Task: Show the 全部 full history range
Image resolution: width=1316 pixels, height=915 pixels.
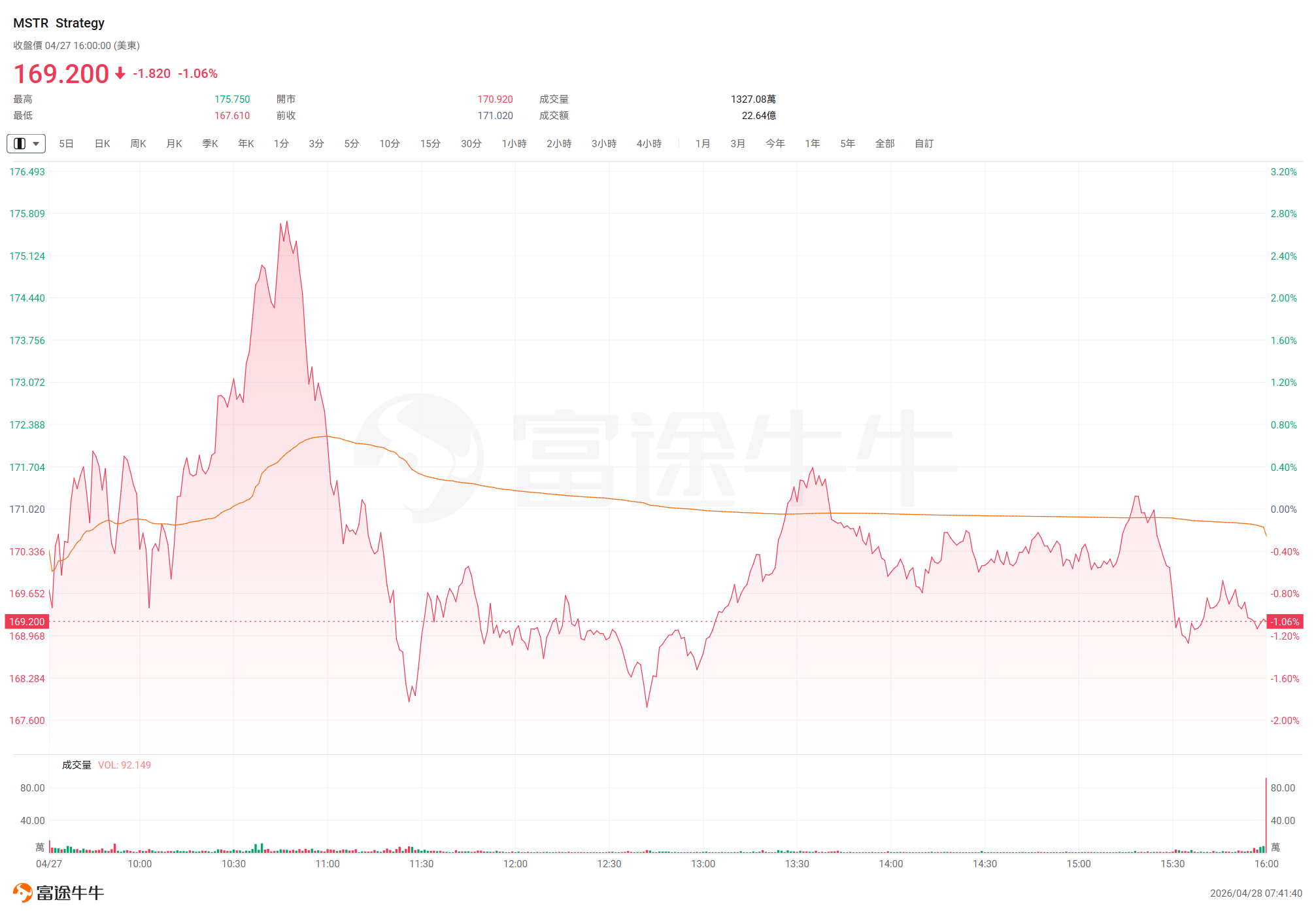Action: pos(885,143)
